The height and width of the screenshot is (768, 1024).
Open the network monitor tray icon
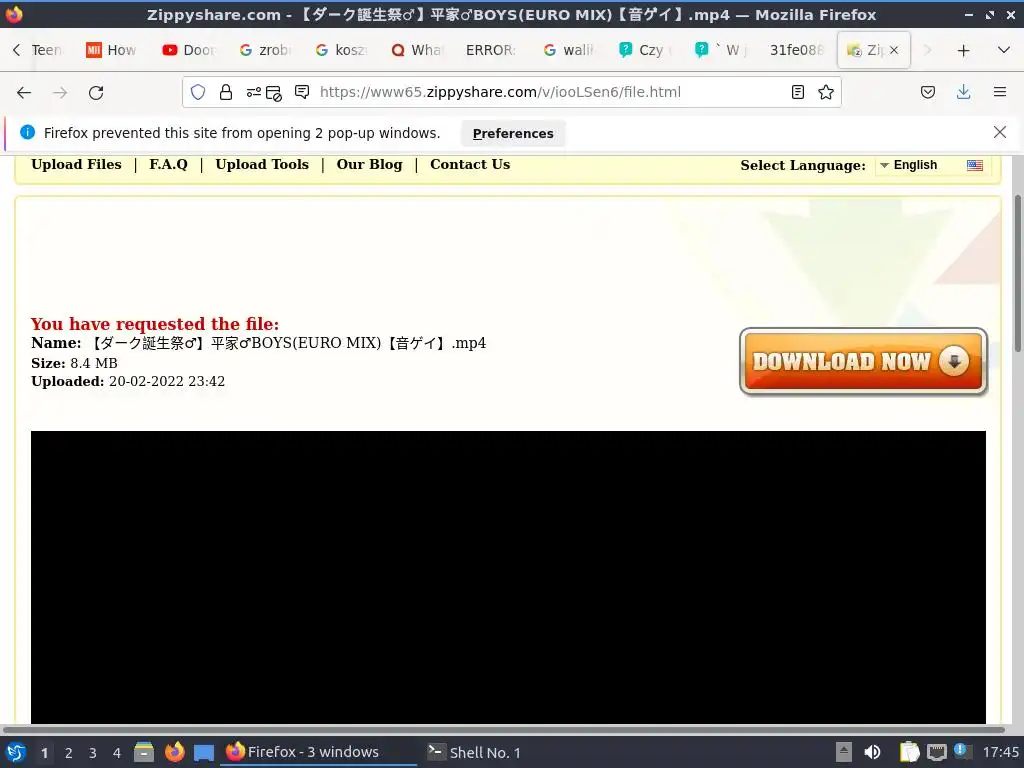(936, 752)
